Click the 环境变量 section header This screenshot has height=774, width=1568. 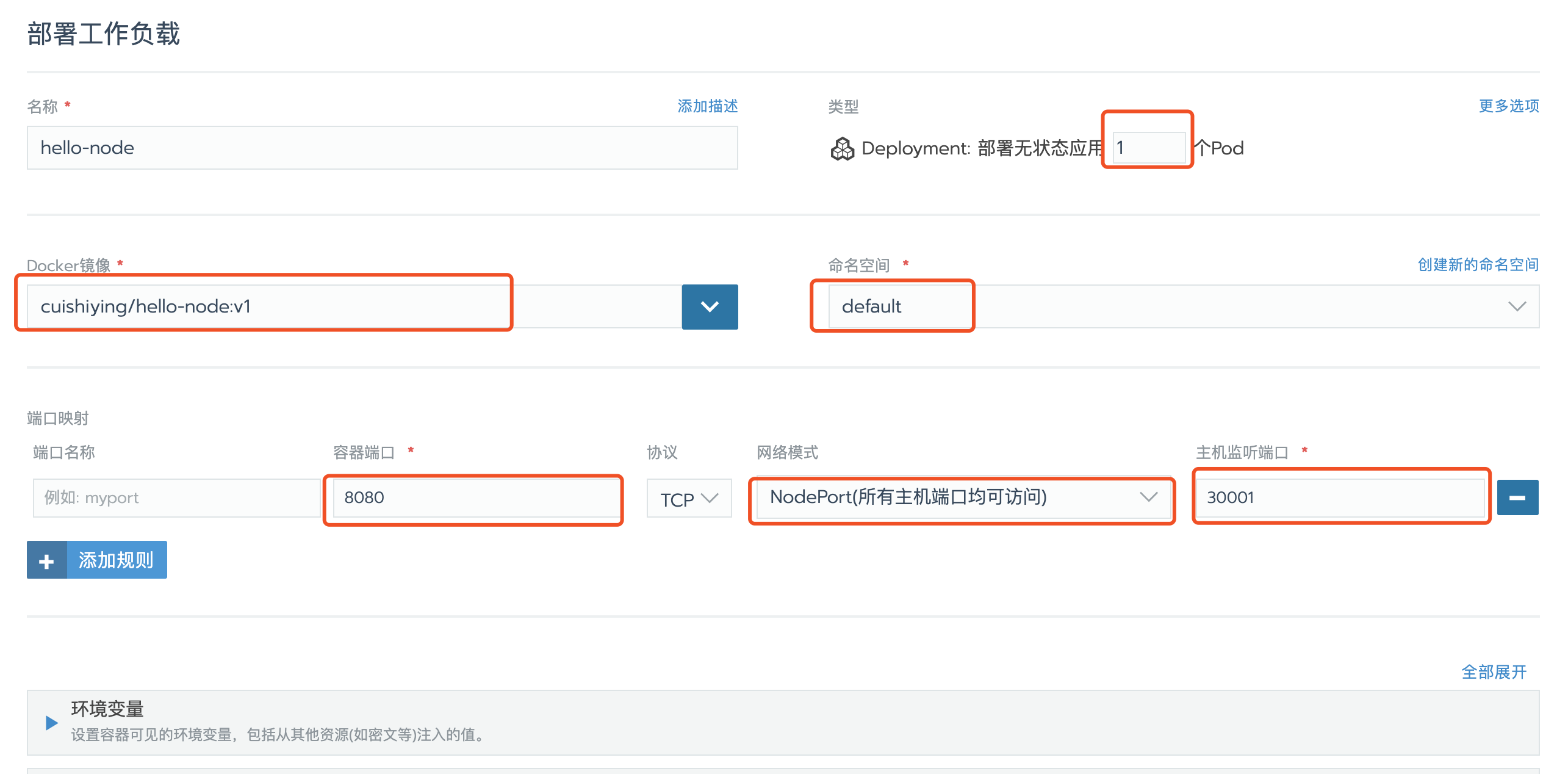[x=107, y=709]
